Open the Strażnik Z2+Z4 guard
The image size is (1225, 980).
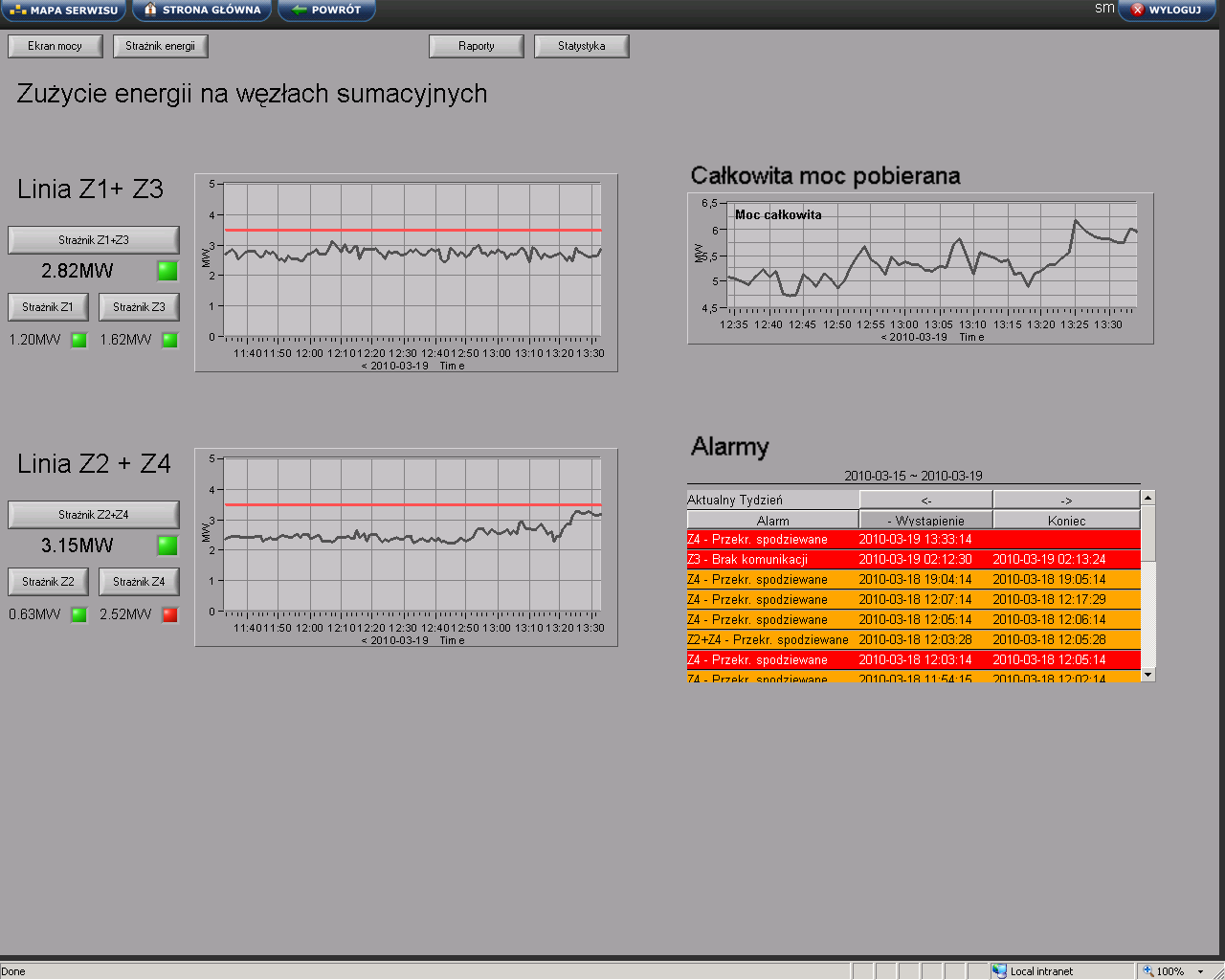[x=94, y=515]
